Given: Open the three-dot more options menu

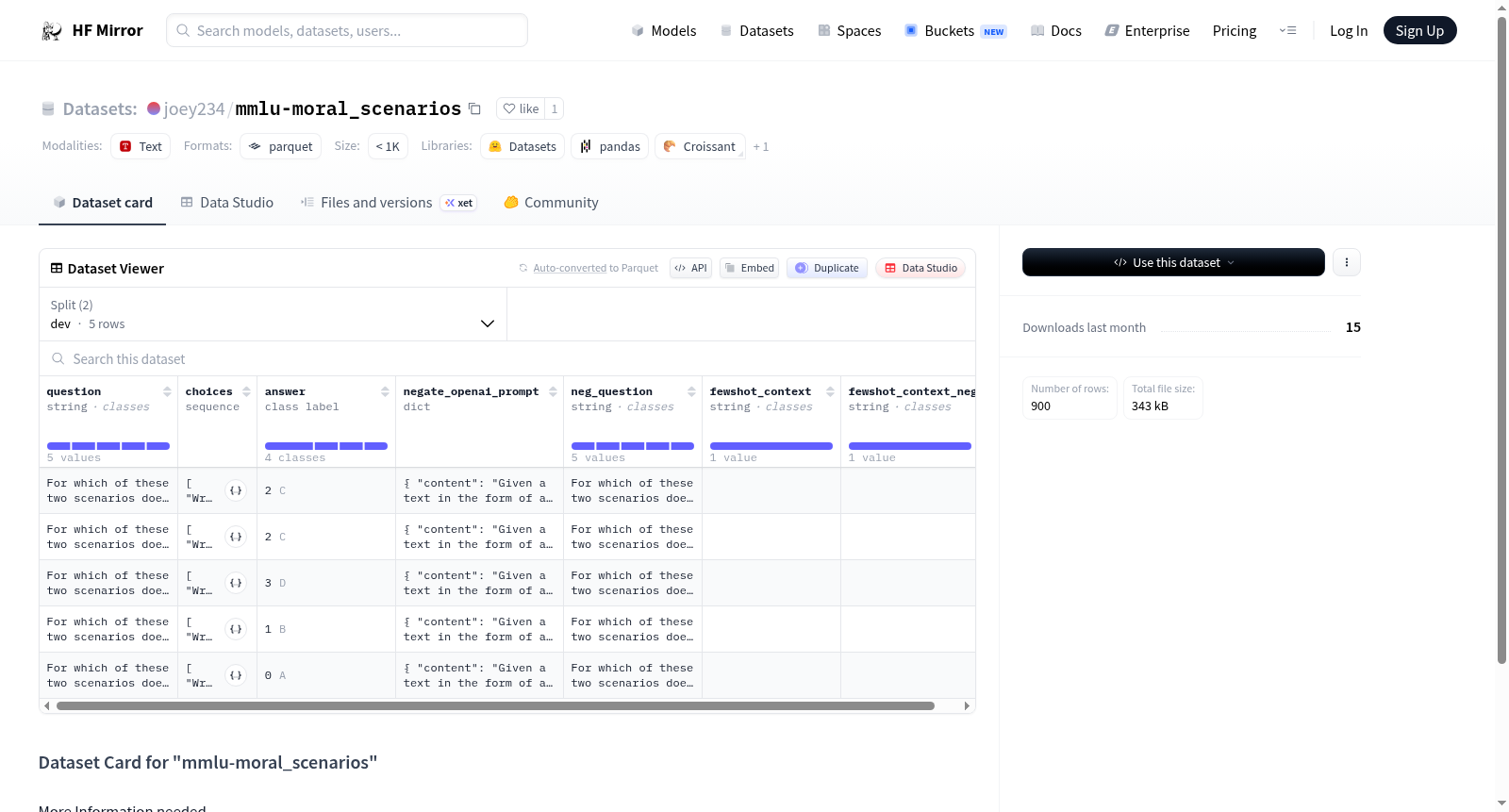Looking at the screenshot, I should 1347,262.
